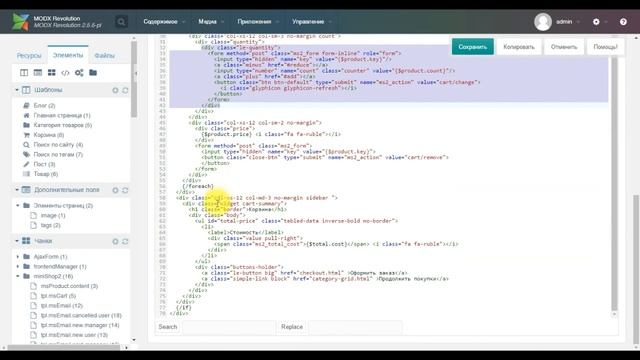This screenshot has height=360, width=640.
Task: Collapse the Дополнительные поля section arrow
Action: [17, 190]
